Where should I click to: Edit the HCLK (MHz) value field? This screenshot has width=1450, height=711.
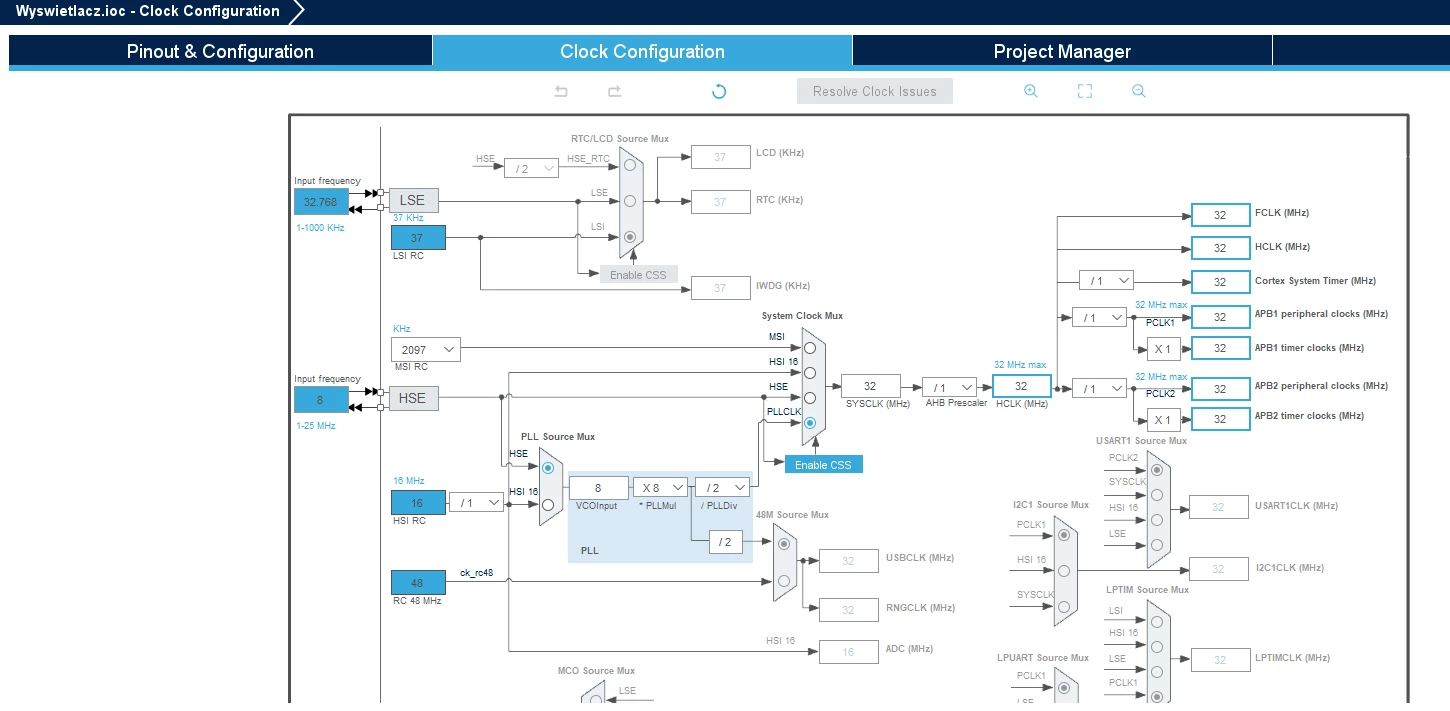click(1021, 386)
